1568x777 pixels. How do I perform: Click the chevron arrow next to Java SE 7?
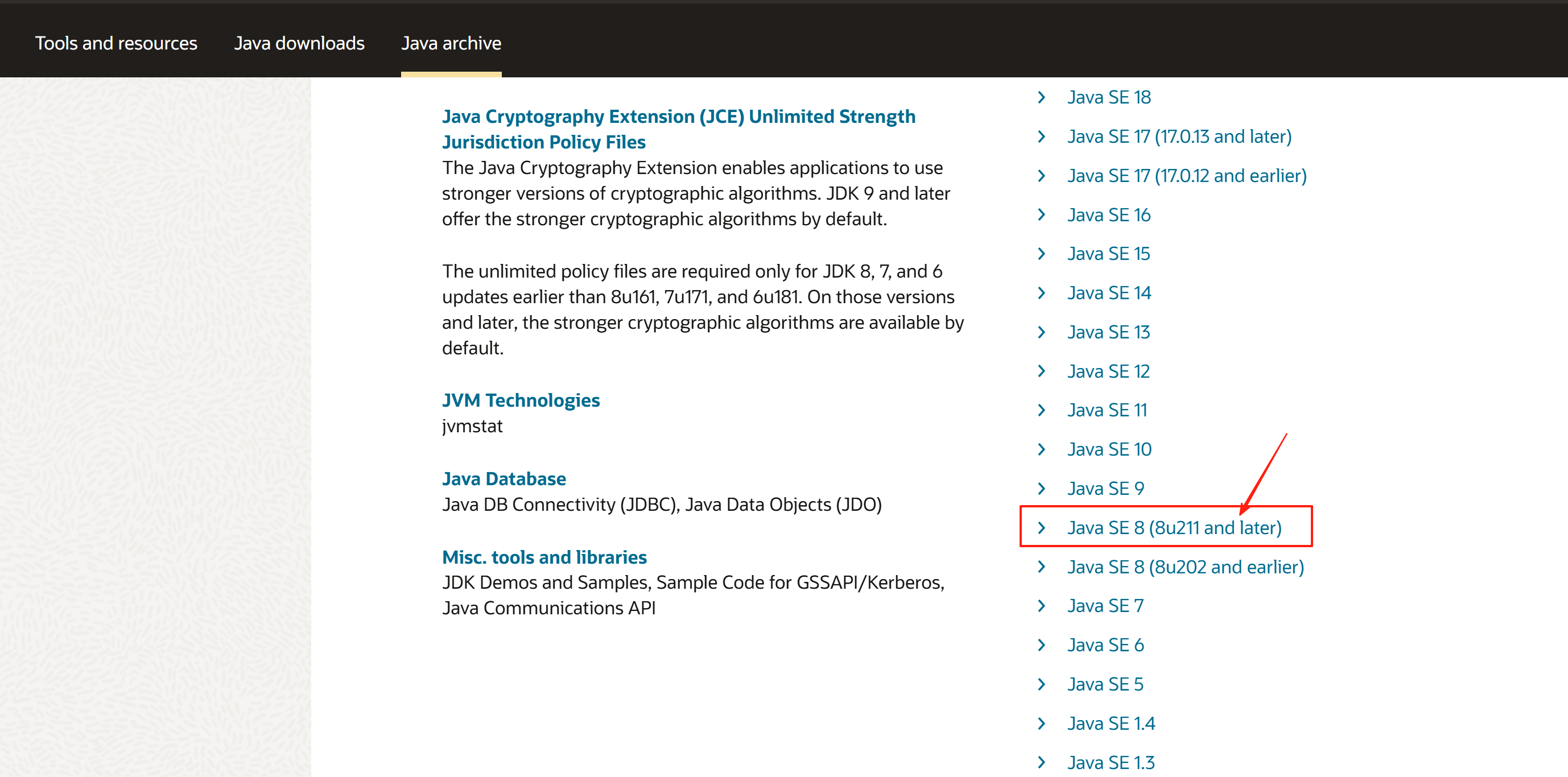click(1042, 606)
